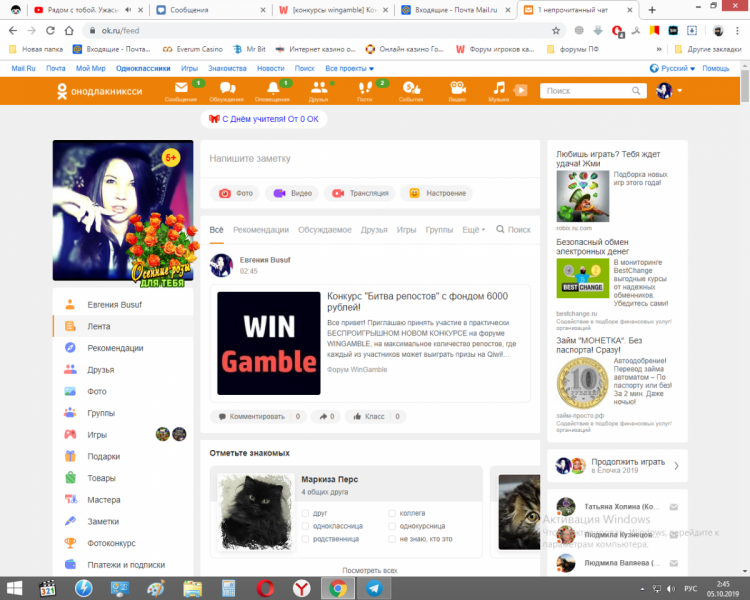The width and height of the screenshot is (750, 600).
Task: Select the 'Всё' feed tab
Action: [x=216, y=230]
